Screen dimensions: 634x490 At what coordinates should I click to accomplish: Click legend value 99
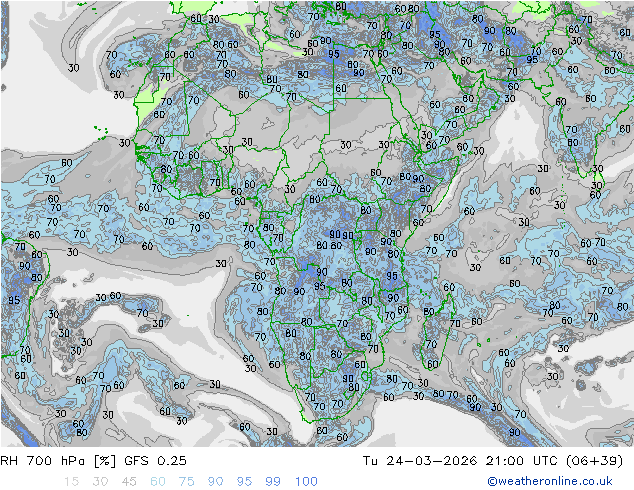pos(273,481)
